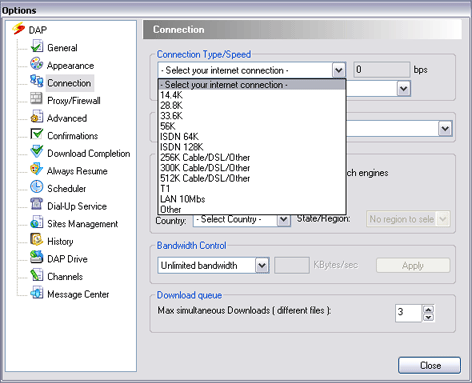
Task: Choose ISDN 128K from the list
Action: 252,147
